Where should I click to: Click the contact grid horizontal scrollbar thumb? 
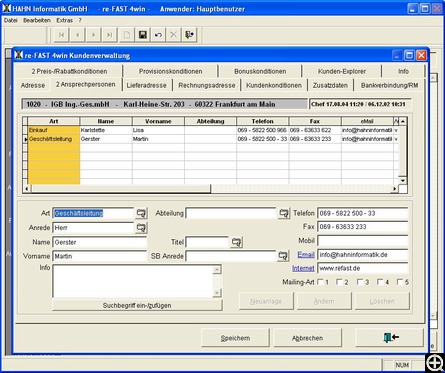[121, 189]
